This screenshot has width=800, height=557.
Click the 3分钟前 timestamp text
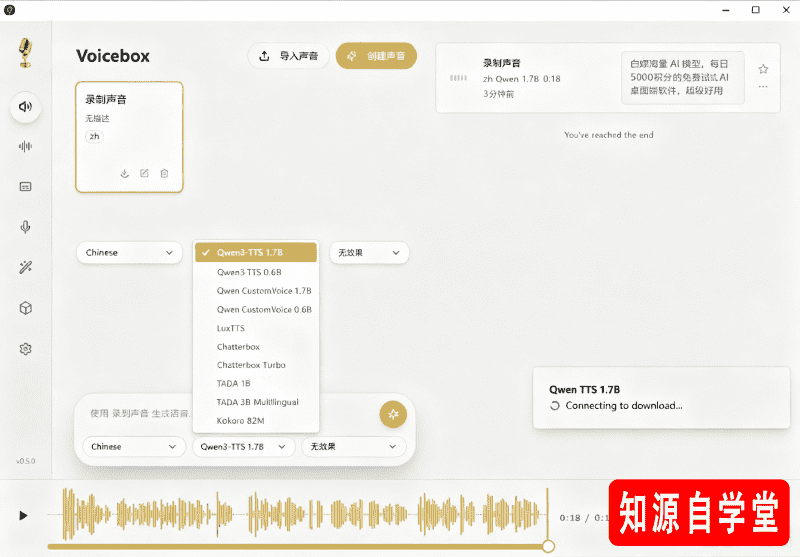pos(498,94)
